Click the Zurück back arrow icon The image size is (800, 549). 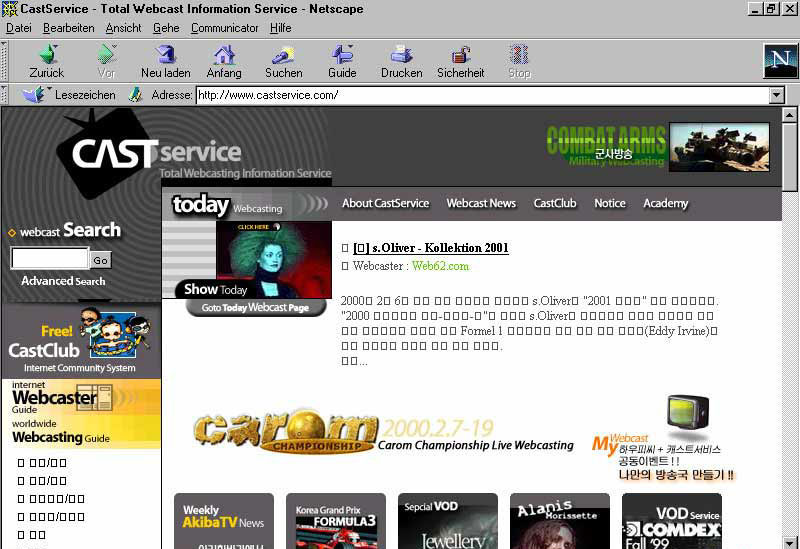(47, 54)
